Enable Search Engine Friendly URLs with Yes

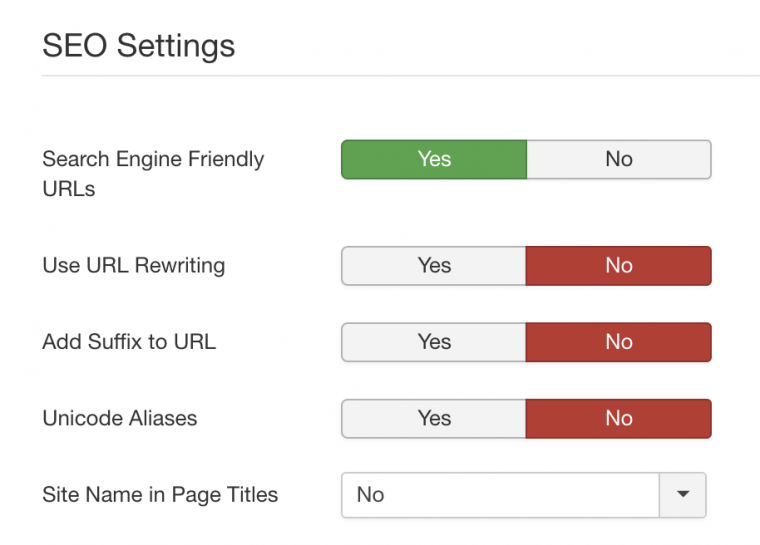pyautogui.click(x=434, y=159)
